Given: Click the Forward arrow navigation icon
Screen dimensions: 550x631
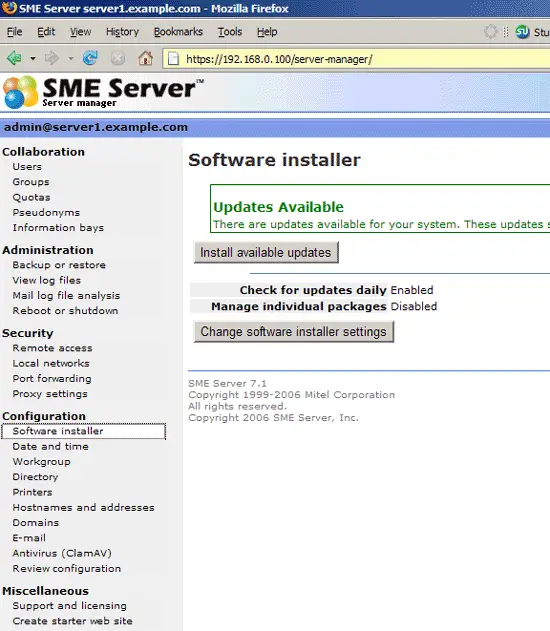Looking at the screenshot, I should coord(51,58).
